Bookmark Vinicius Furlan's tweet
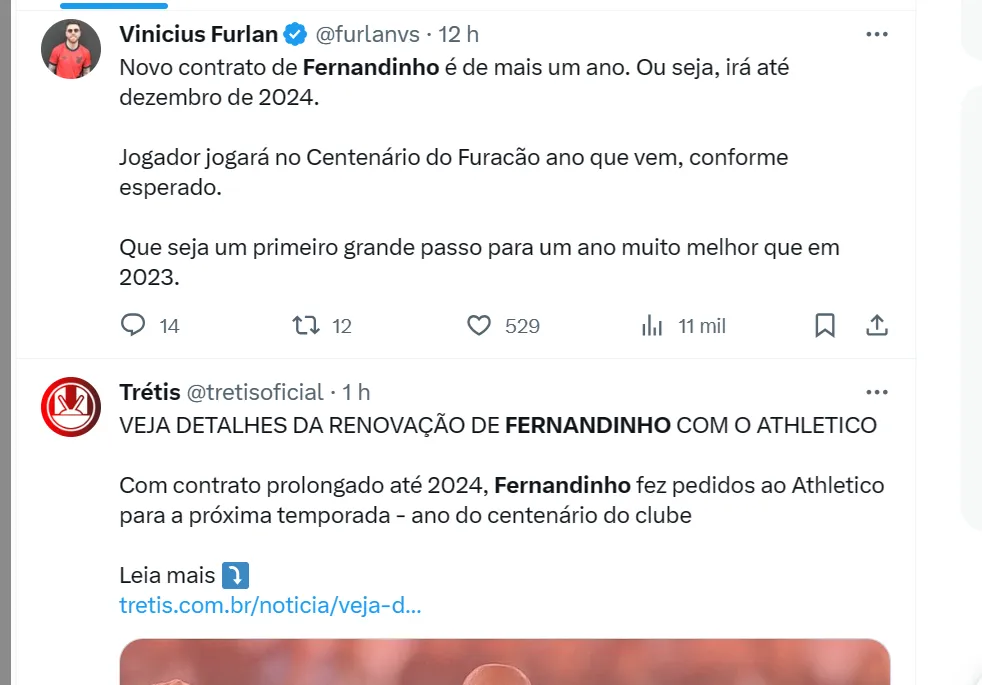The image size is (982, 685). pyautogui.click(x=825, y=326)
